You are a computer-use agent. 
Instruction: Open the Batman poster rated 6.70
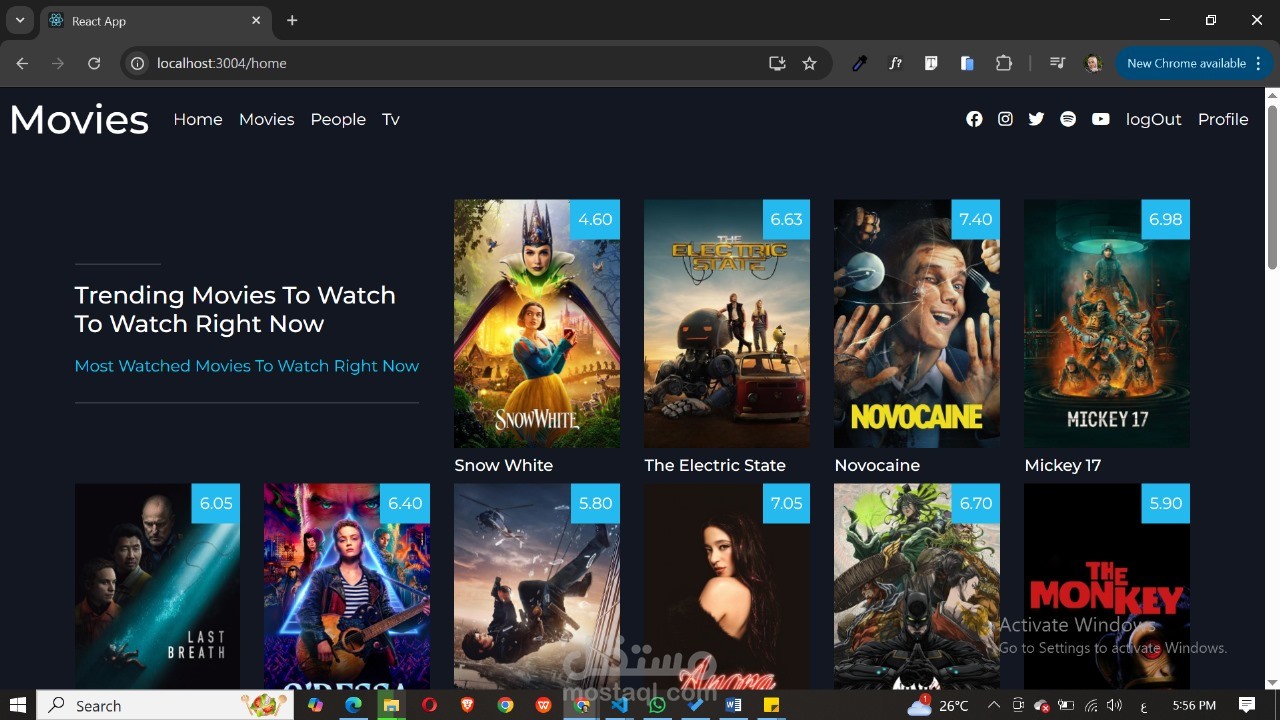917,586
